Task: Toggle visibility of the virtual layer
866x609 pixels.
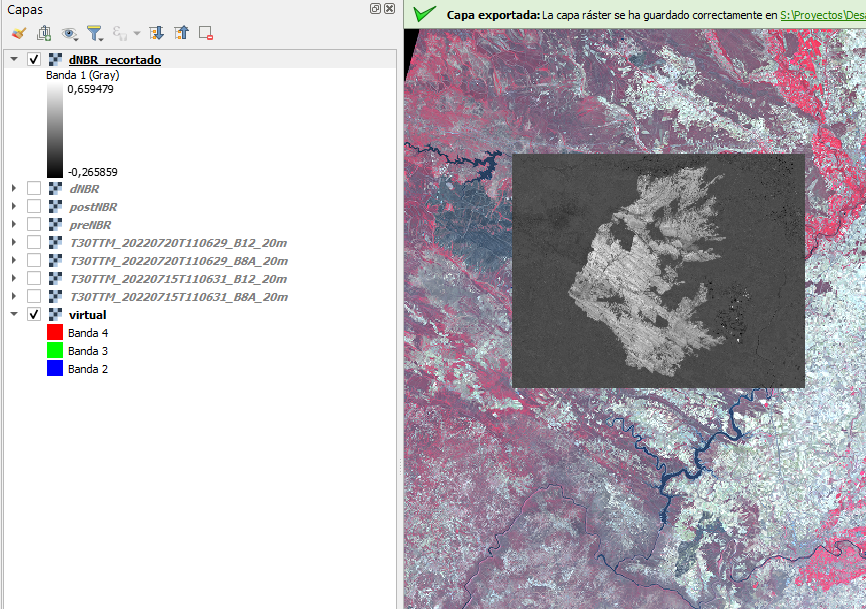Action: coord(34,315)
